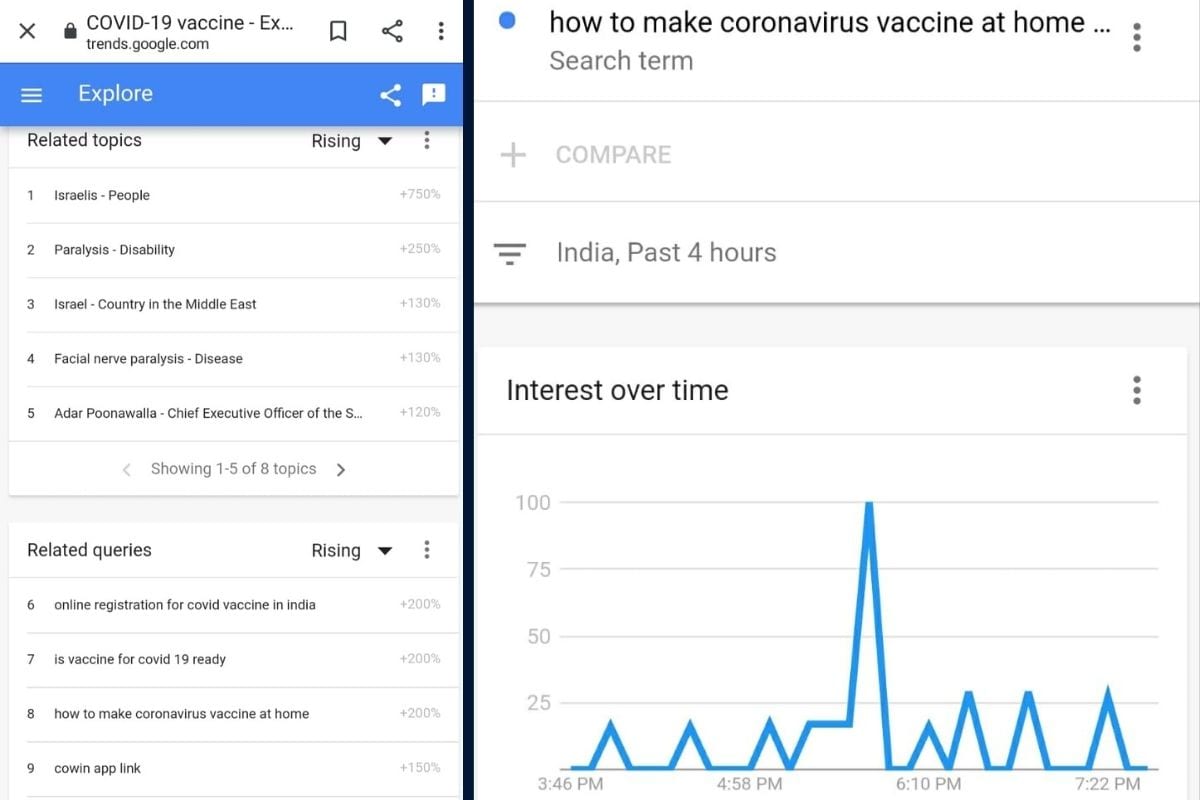Send feedback using the blue bar icon
The image size is (1200, 800).
pyautogui.click(x=434, y=94)
